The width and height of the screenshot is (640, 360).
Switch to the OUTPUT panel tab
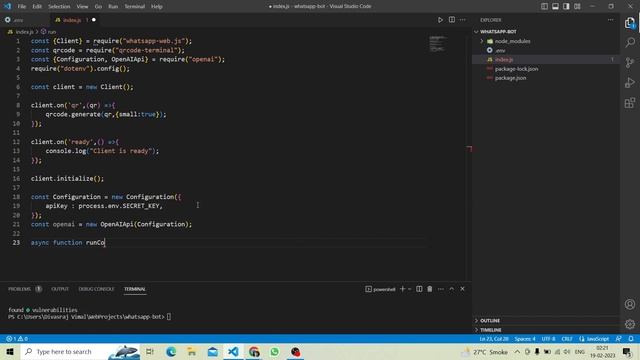[60, 289]
